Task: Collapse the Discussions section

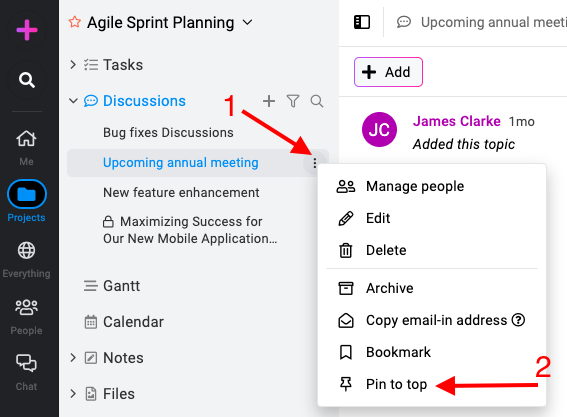Action: [73, 101]
